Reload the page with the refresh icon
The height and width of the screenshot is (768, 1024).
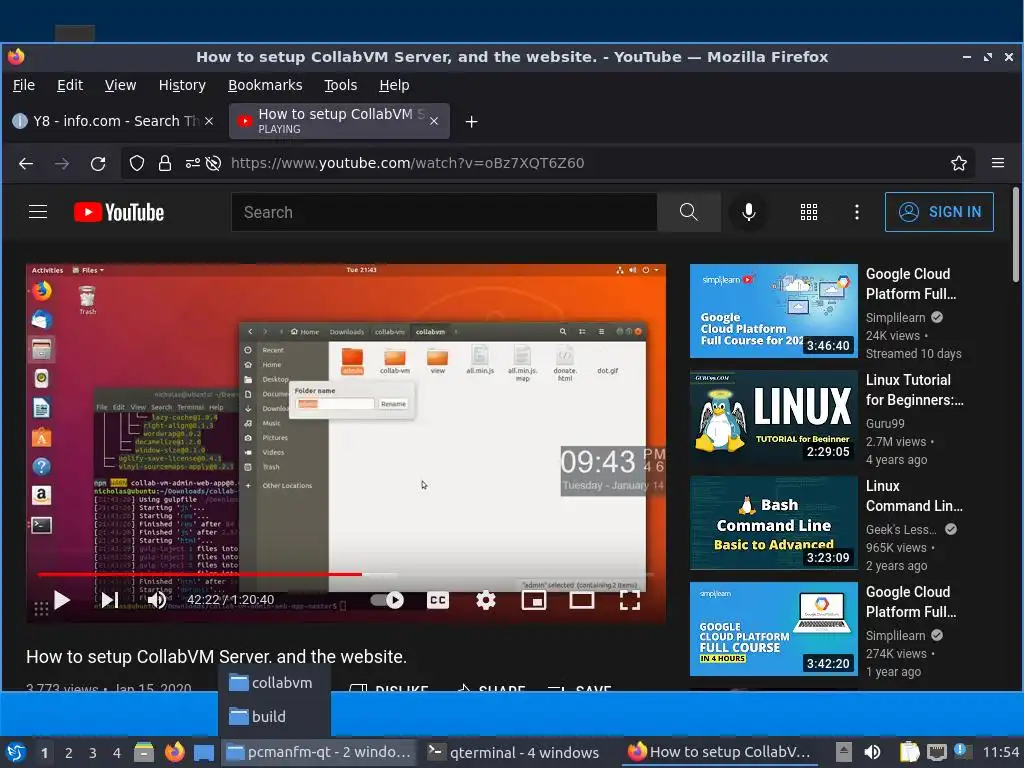98,163
